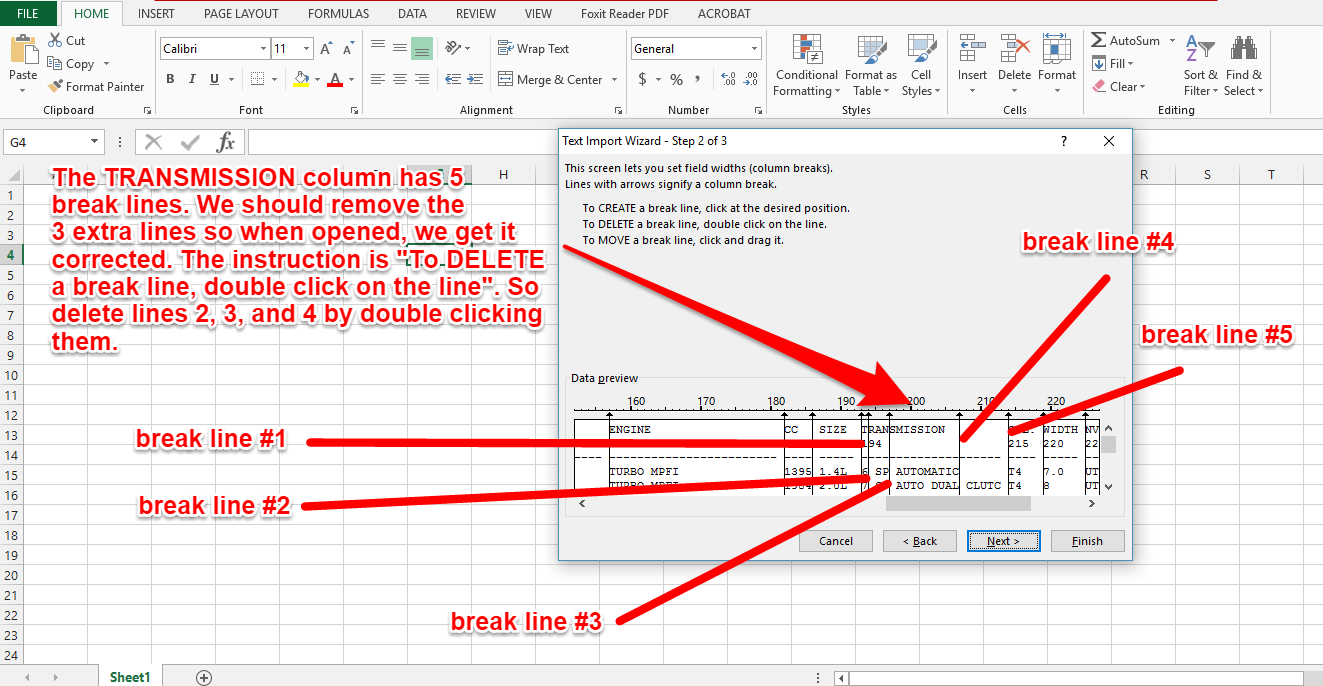Viewport: 1323px width, 686px height.
Task: Click Merge & Center button
Action: (550, 79)
